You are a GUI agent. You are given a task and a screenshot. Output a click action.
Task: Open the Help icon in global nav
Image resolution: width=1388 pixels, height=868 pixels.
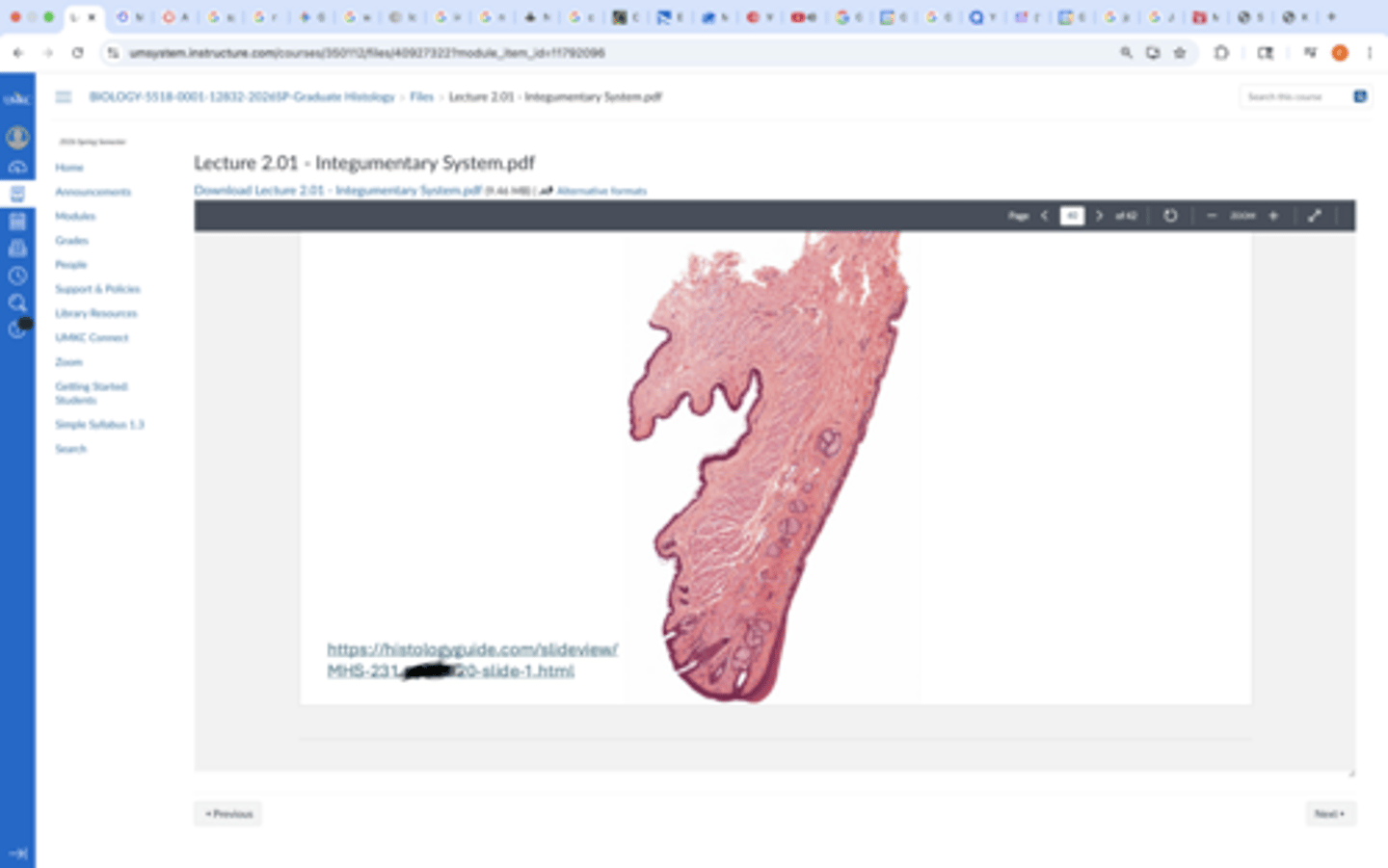tap(17, 329)
